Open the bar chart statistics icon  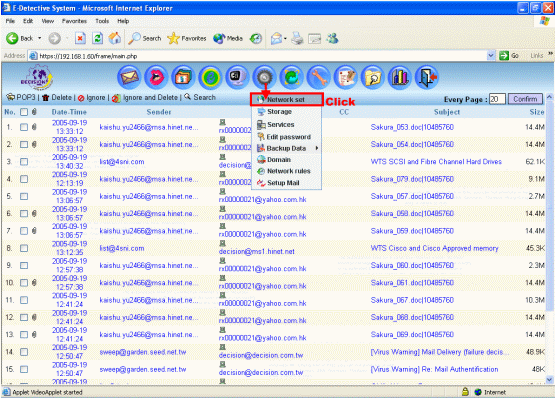(x=400, y=77)
